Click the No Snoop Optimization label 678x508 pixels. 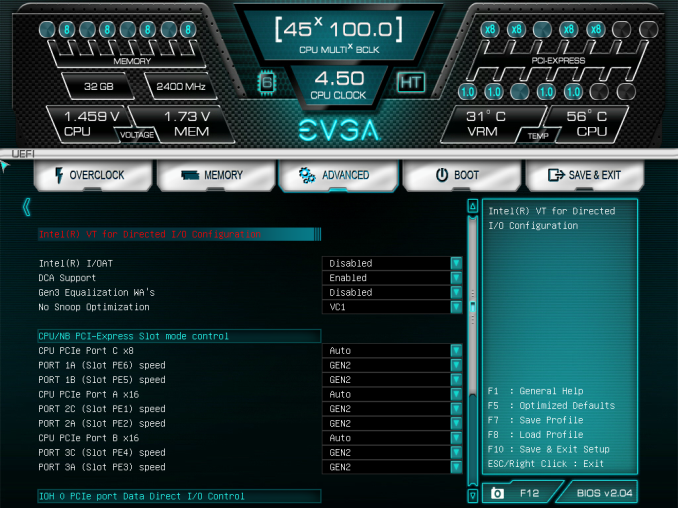pyautogui.click(x=94, y=307)
